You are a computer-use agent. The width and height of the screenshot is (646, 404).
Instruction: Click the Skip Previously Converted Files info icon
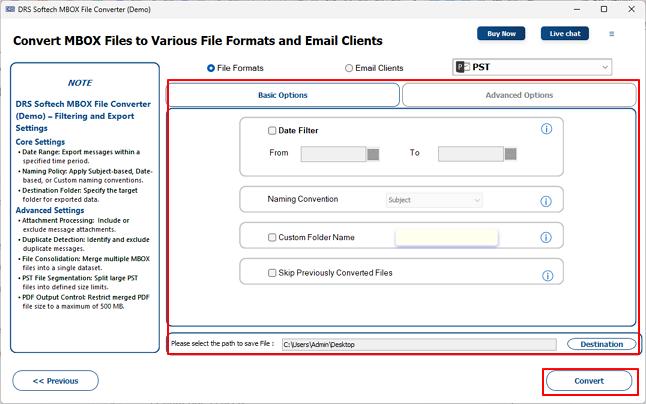pyautogui.click(x=548, y=276)
